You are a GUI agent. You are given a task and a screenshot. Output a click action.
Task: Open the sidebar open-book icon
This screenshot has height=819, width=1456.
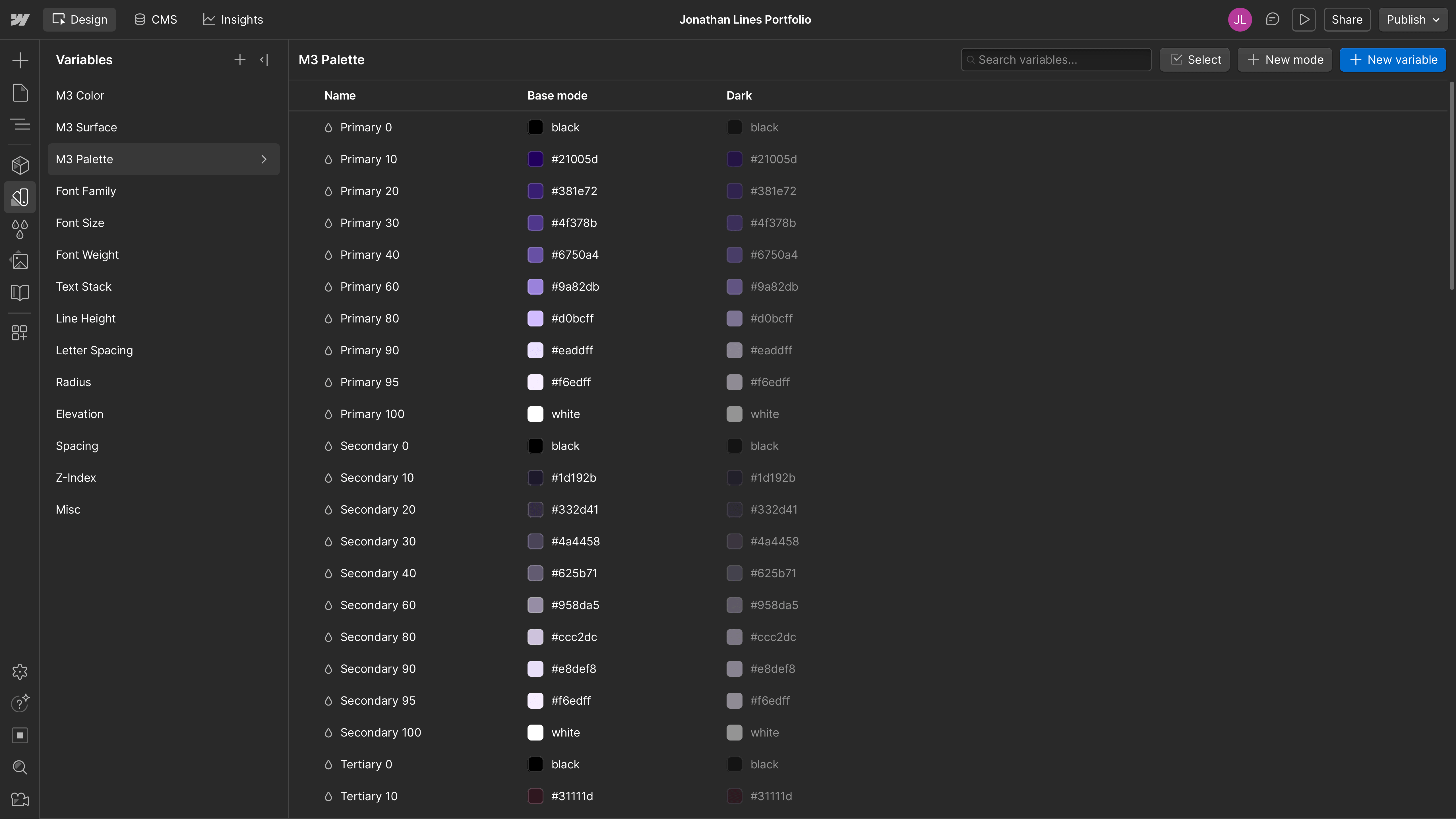pyautogui.click(x=20, y=292)
